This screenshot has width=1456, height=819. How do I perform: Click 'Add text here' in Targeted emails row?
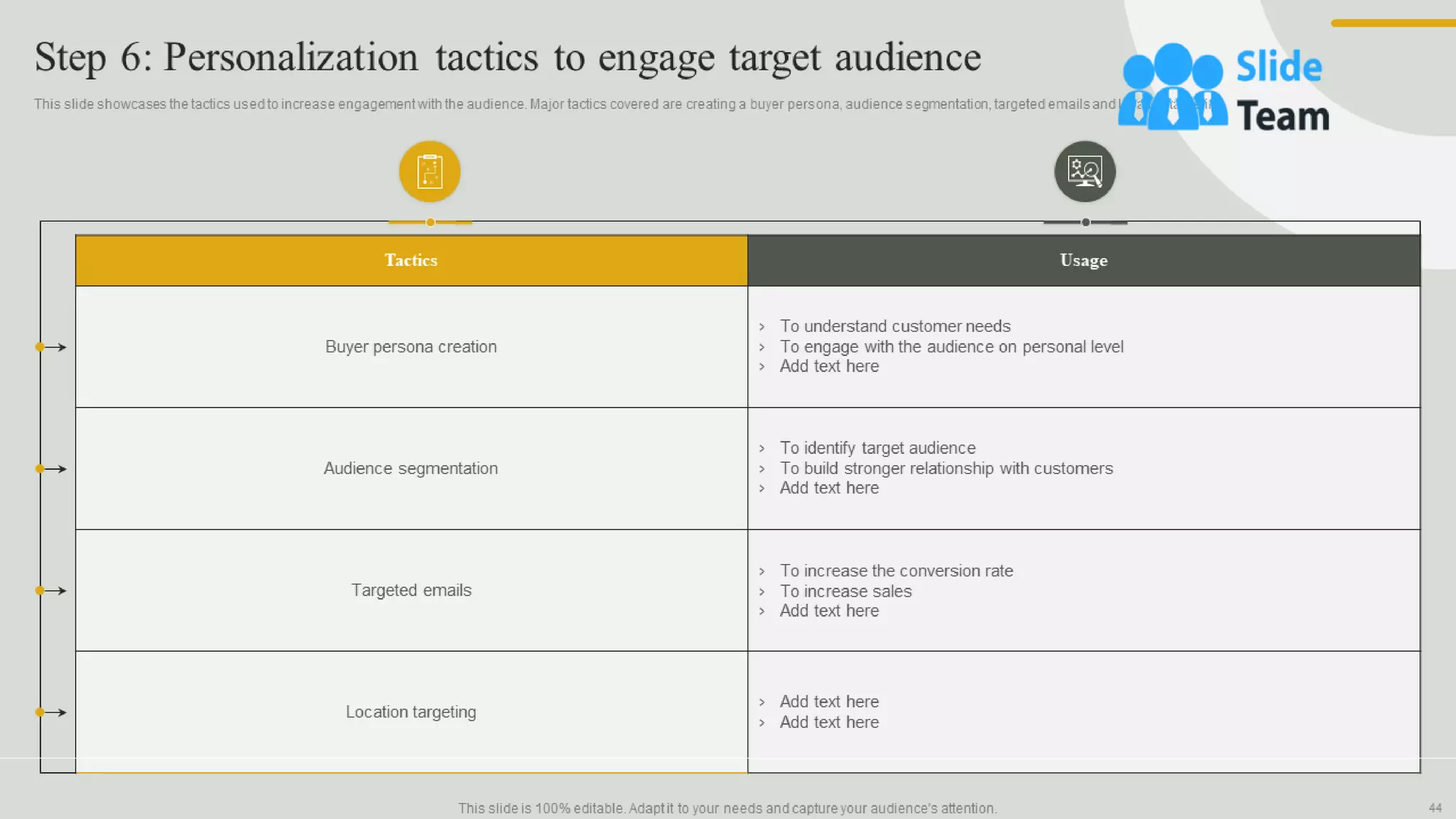point(829,611)
